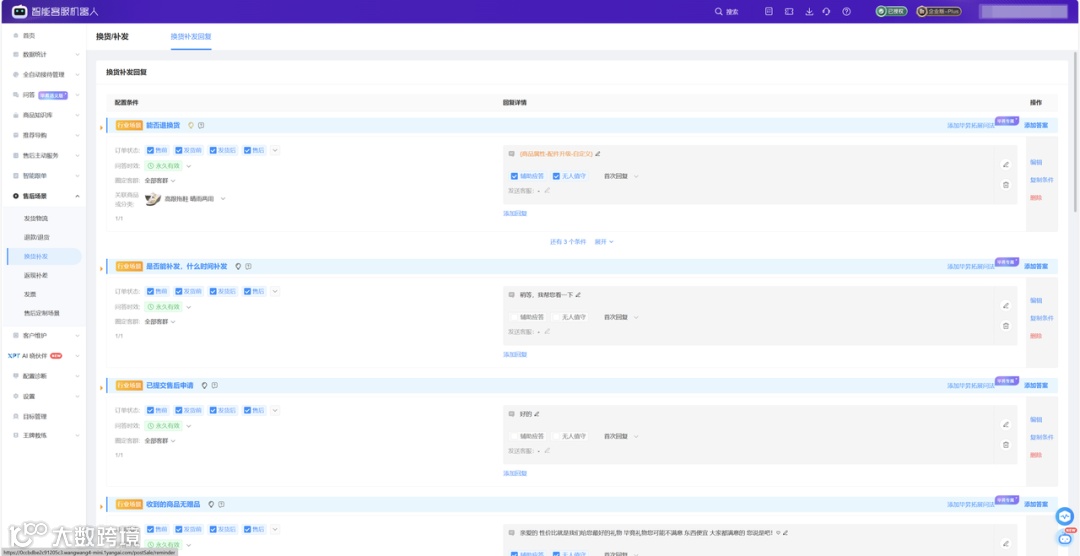Check 辅助应答 in the 稍等 reply
Viewport: 1080px width, 556px height.
[514, 317]
